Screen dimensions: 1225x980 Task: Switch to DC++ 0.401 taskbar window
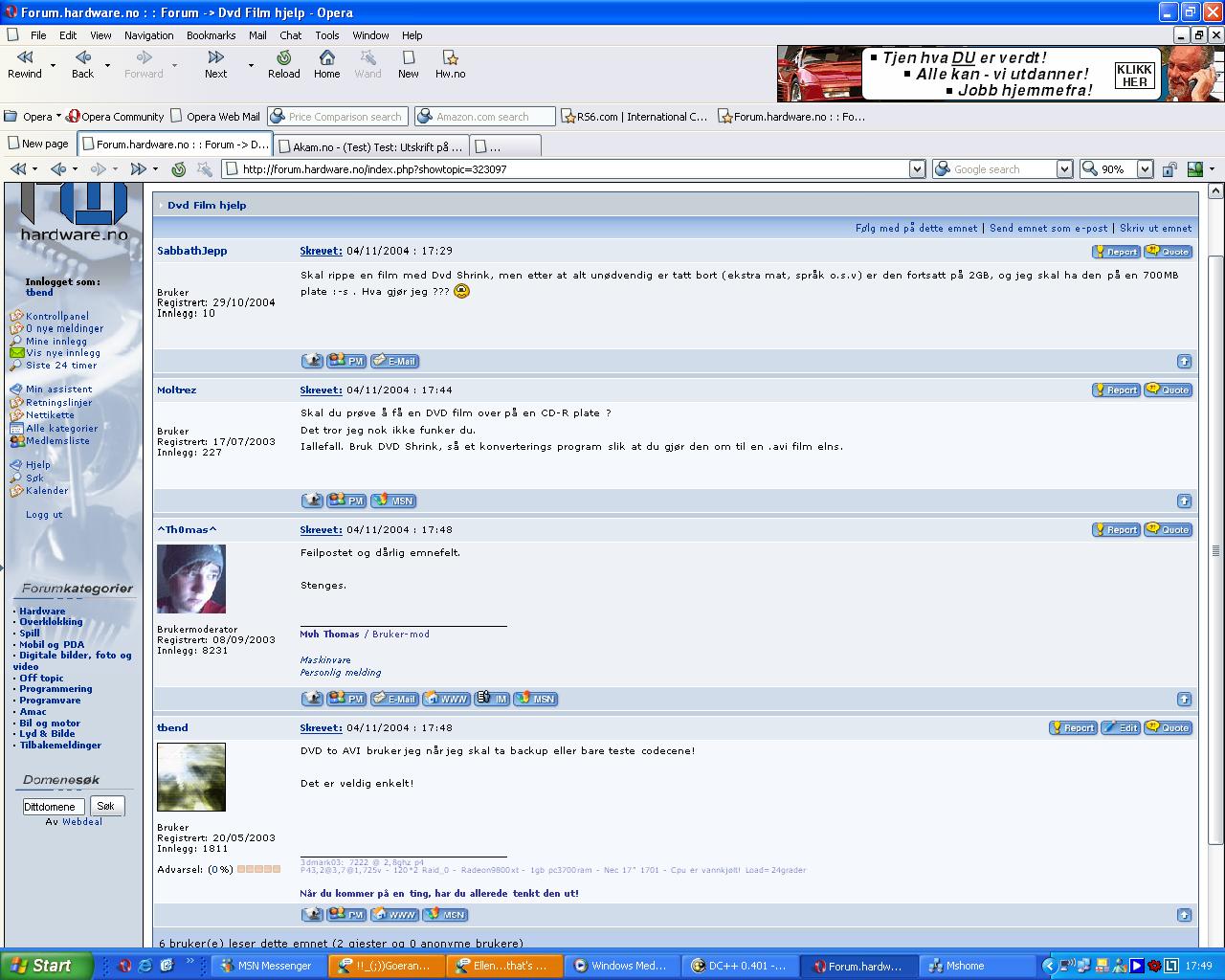tap(738, 966)
